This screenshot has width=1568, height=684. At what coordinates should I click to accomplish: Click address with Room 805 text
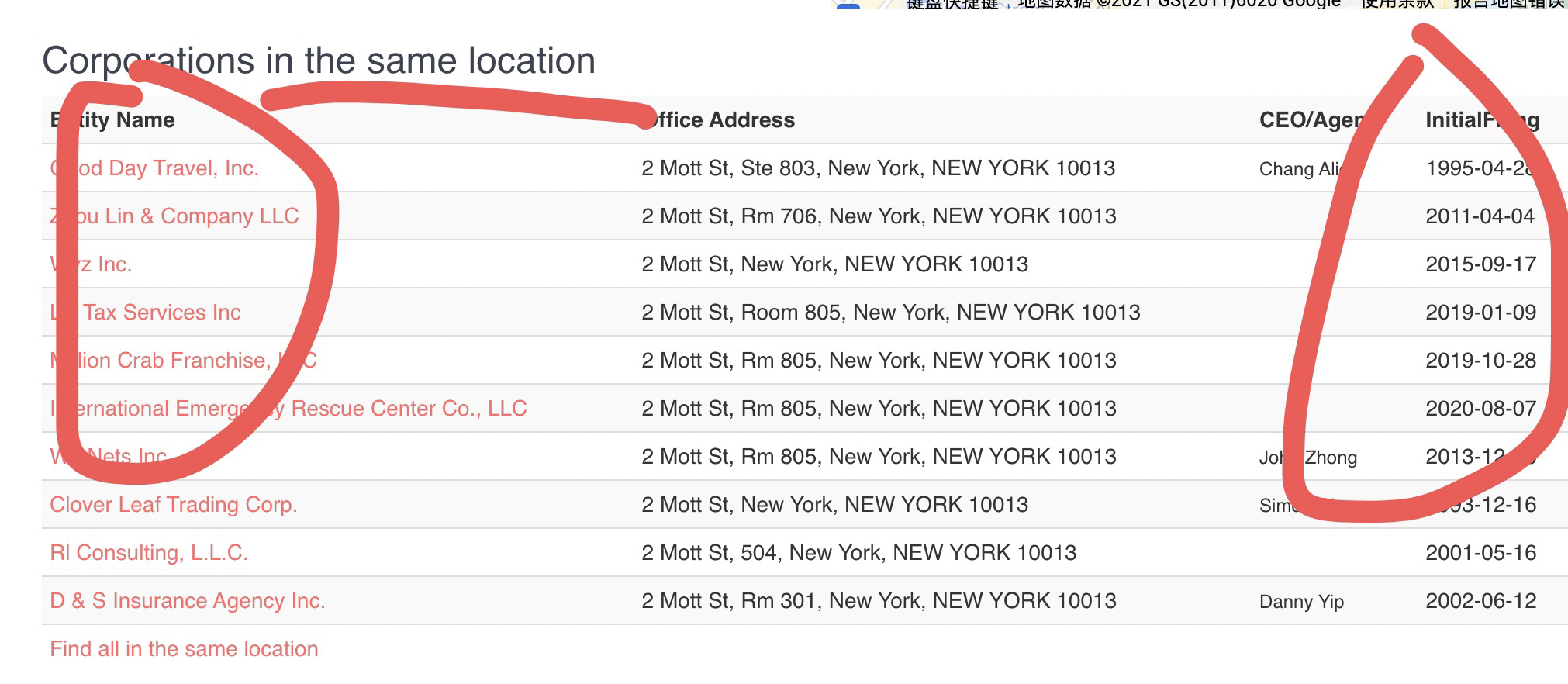point(891,313)
